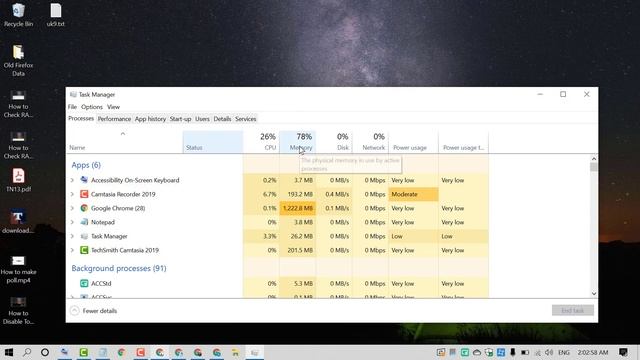Sort by the Status column header
640x360 pixels.
click(213, 142)
